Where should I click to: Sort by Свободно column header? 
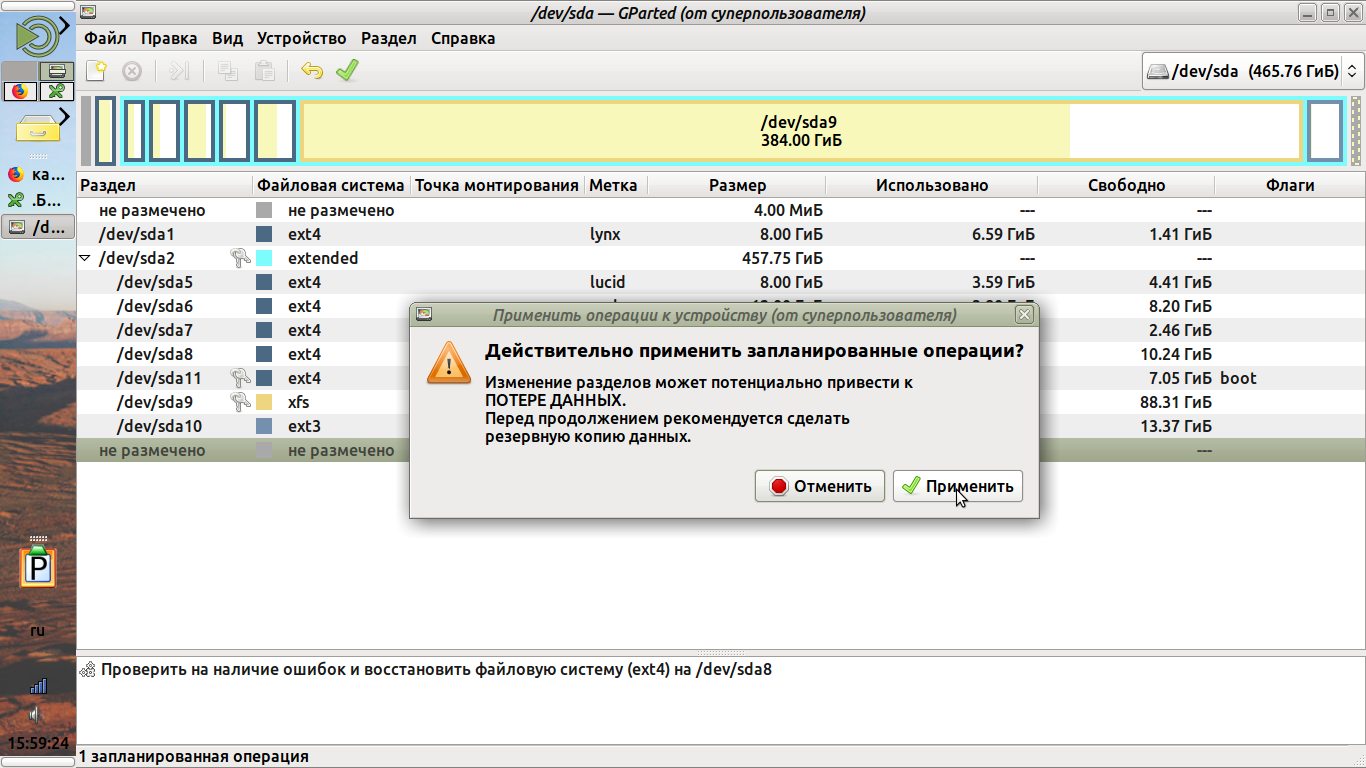click(x=1127, y=185)
